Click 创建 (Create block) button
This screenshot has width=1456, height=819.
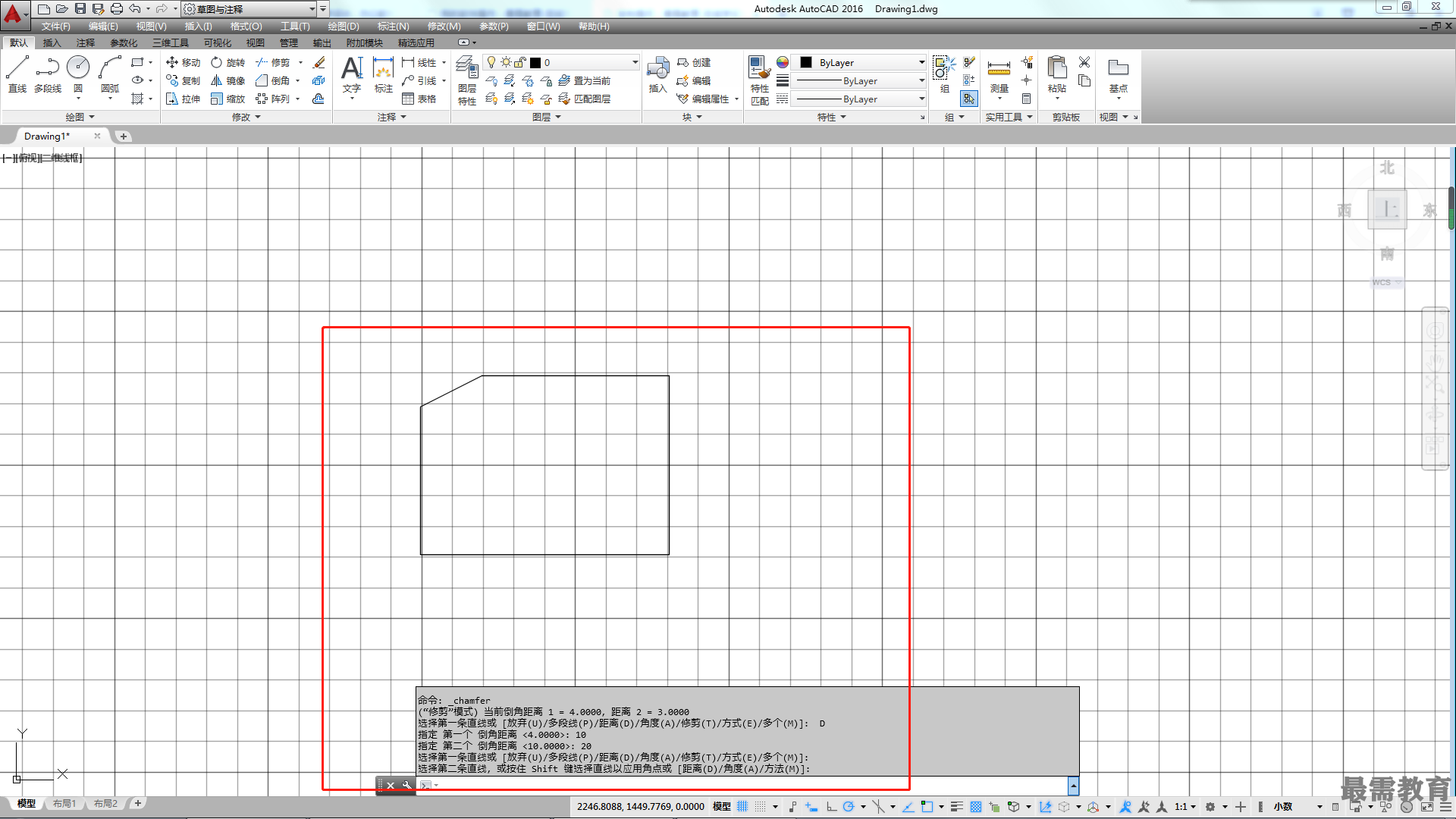(694, 62)
